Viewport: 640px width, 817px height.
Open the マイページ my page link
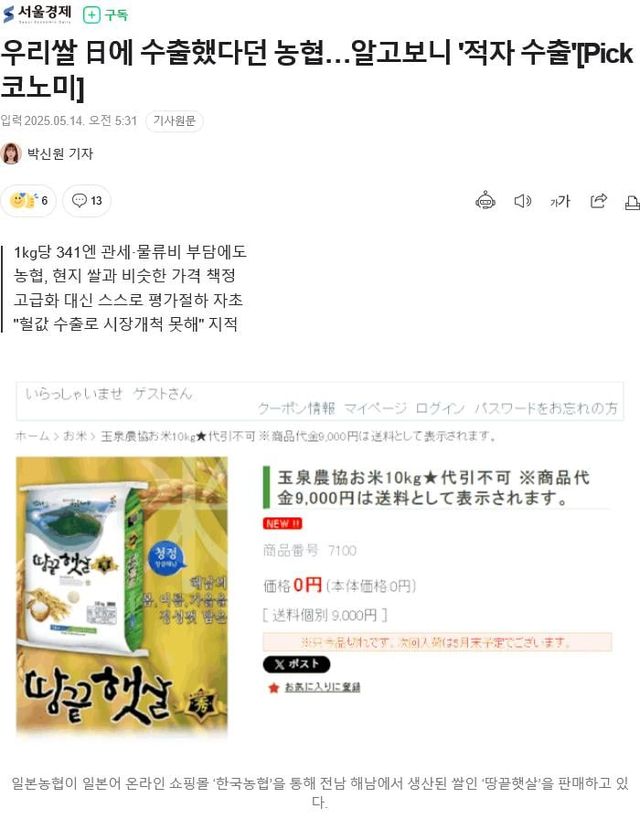click(375, 408)
